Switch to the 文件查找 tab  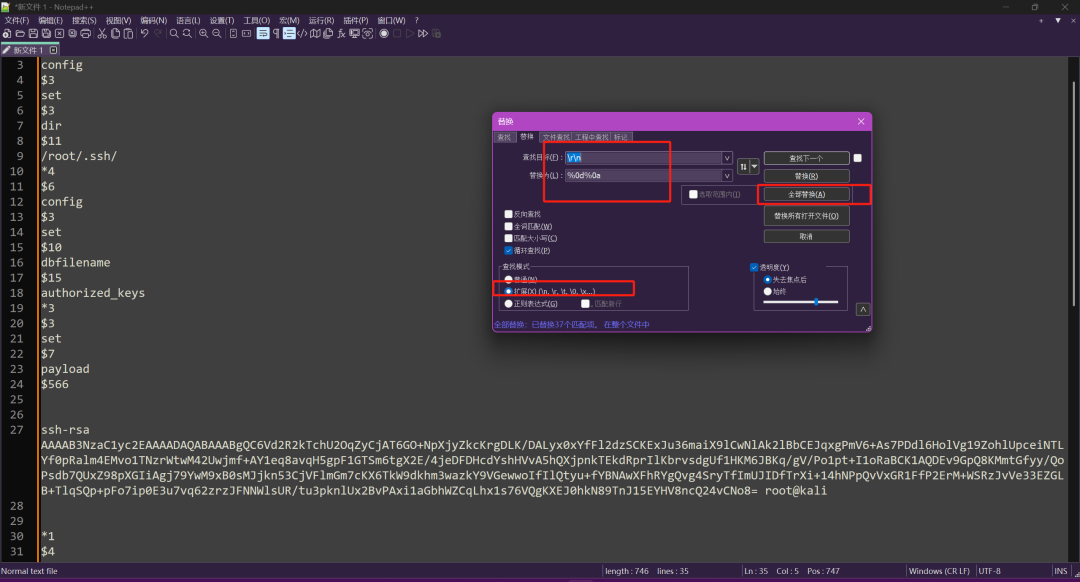tap(556, 137)
